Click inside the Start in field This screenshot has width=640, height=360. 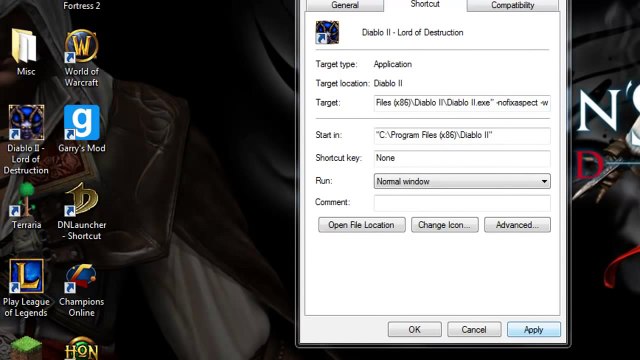click(x=462, y=136)
